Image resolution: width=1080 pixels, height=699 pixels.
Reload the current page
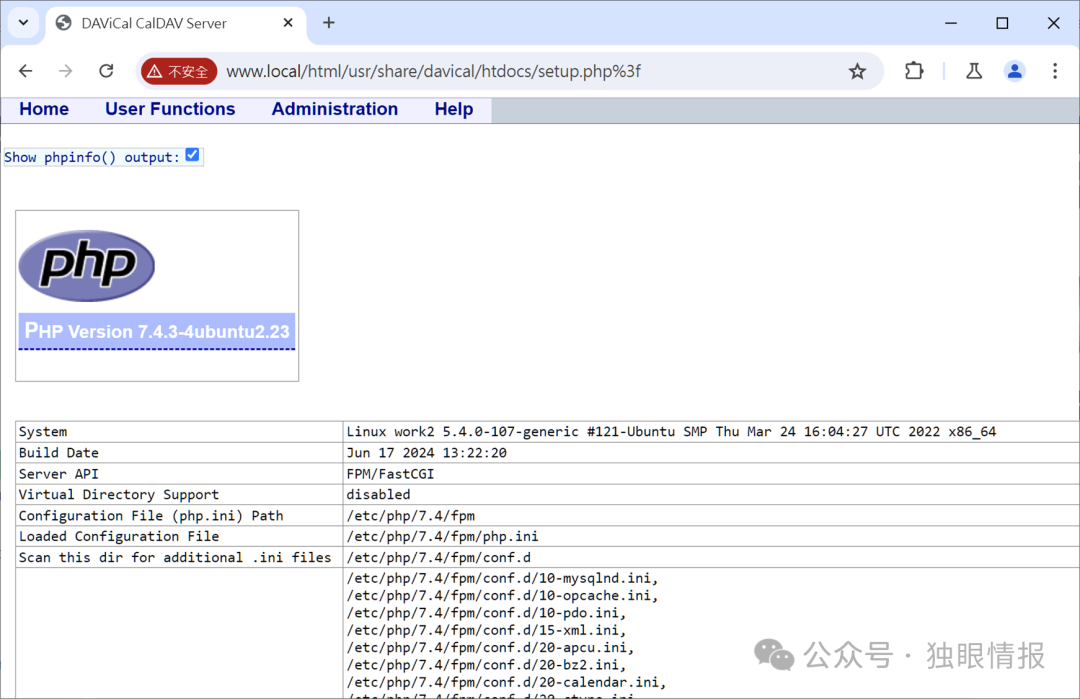[x=106, y=71]
